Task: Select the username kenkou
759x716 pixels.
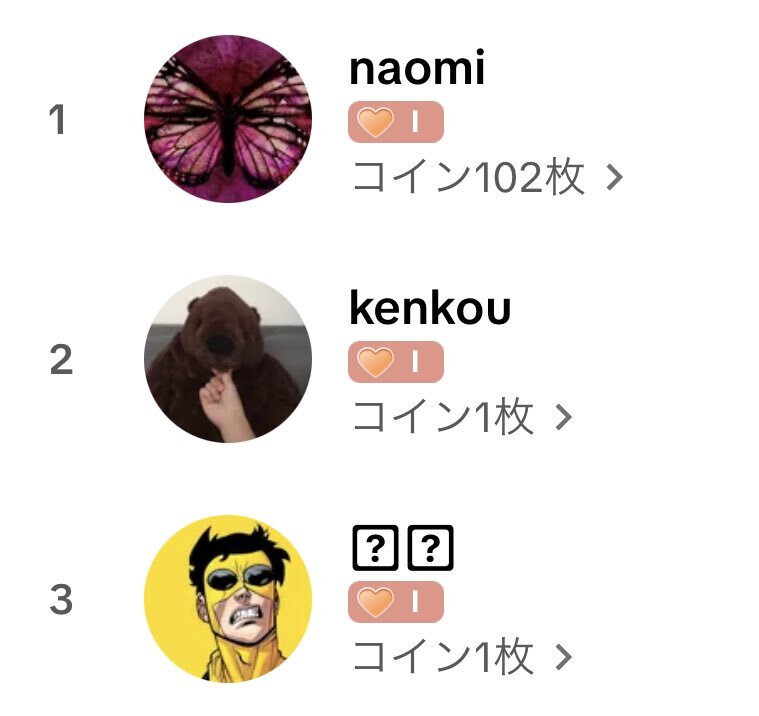Action: point(430,308)
